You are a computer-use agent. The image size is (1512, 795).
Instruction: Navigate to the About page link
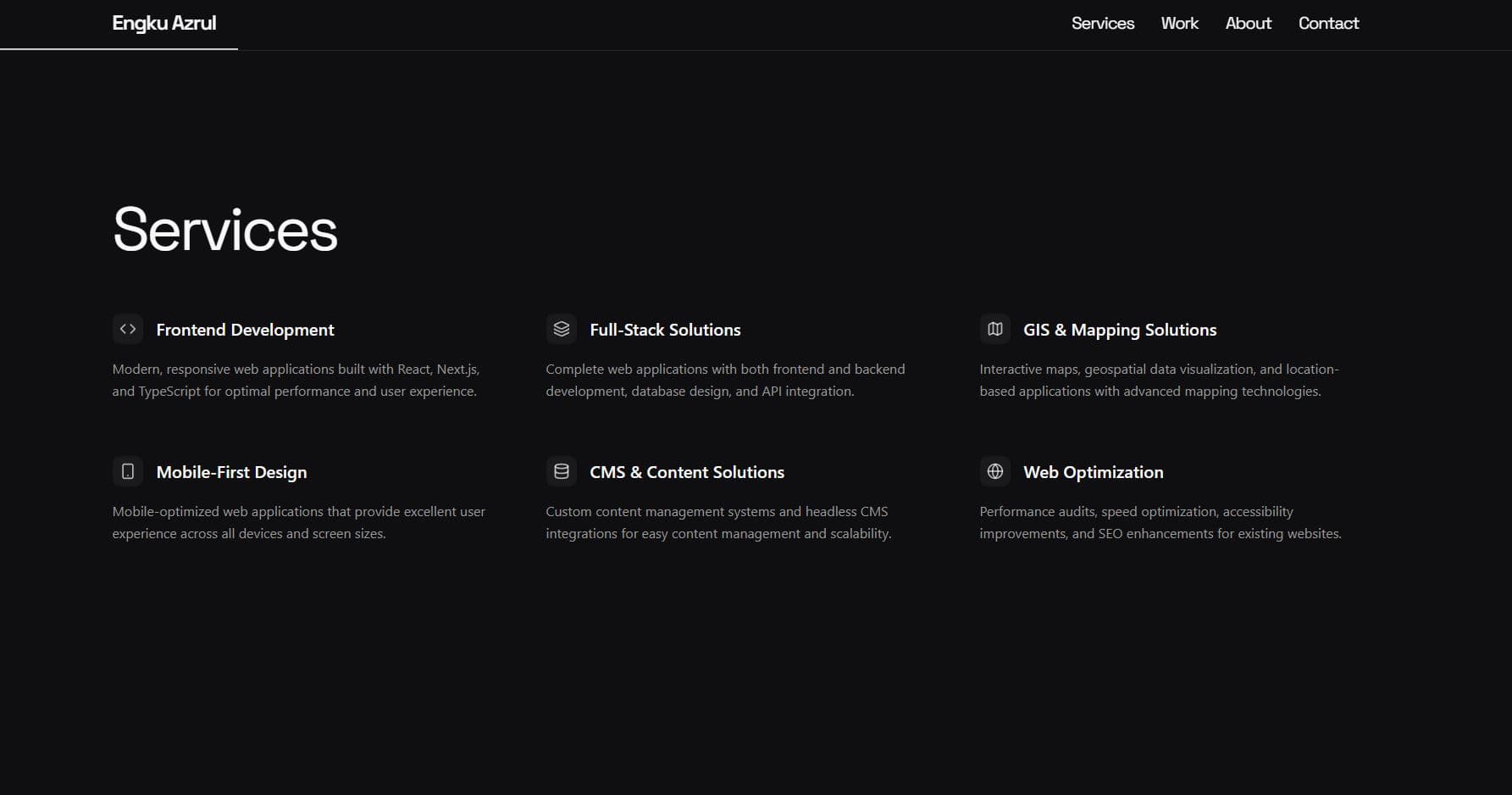[x=1248, y=24]
